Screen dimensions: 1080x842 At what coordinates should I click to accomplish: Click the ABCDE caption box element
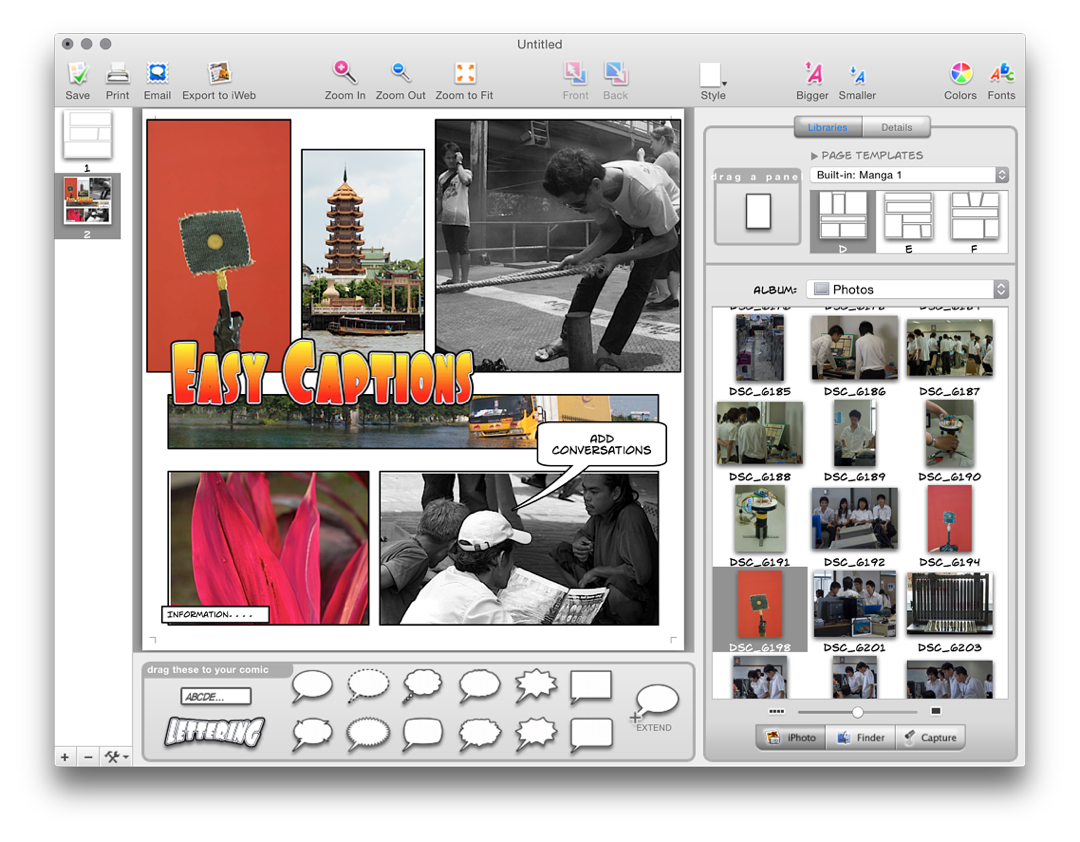pos(216,697)
